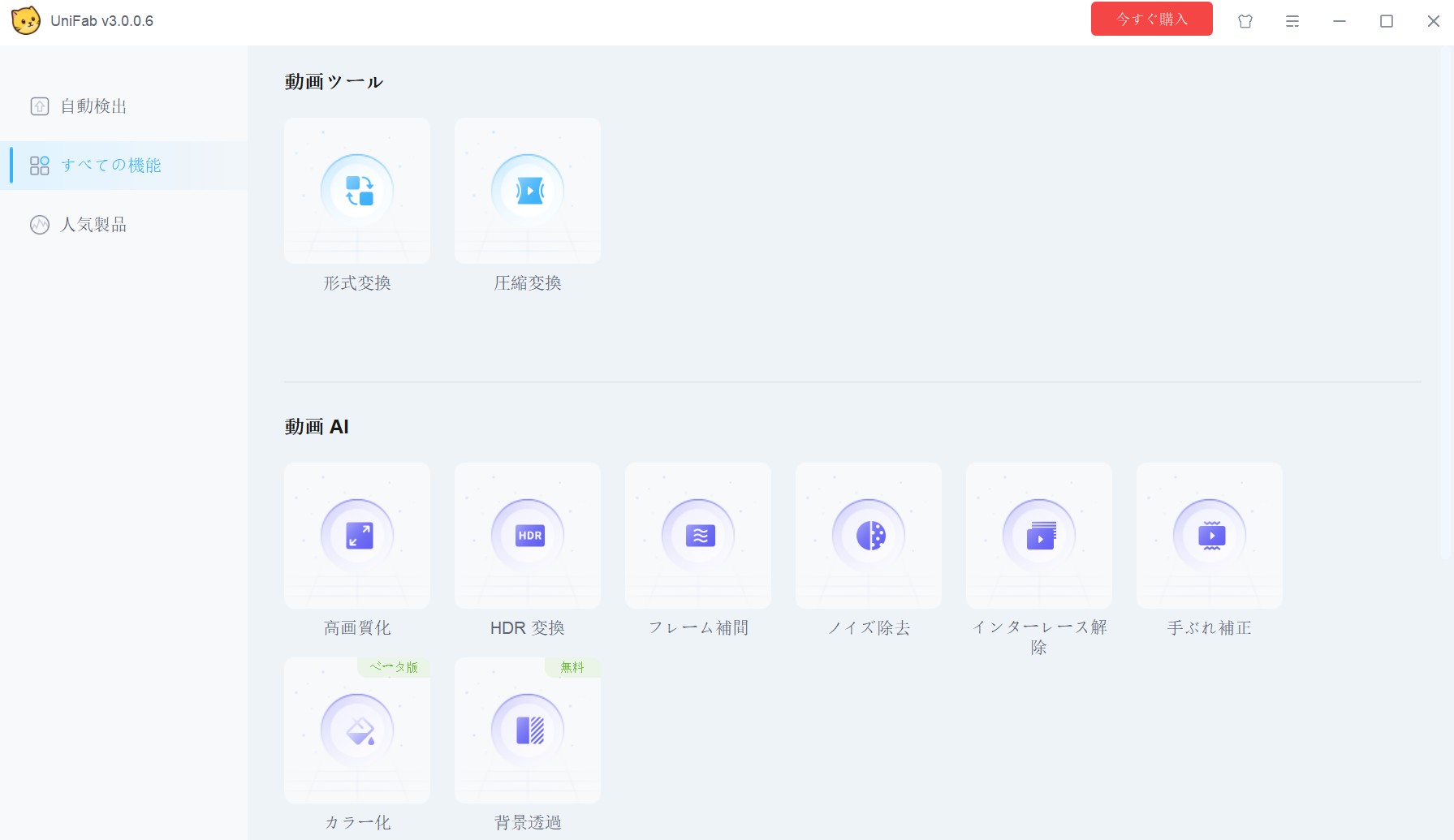Click the 自動検出 sidebar icon
The height and width of the screenshot is (840, 1454).
click(x=40, y=106)
